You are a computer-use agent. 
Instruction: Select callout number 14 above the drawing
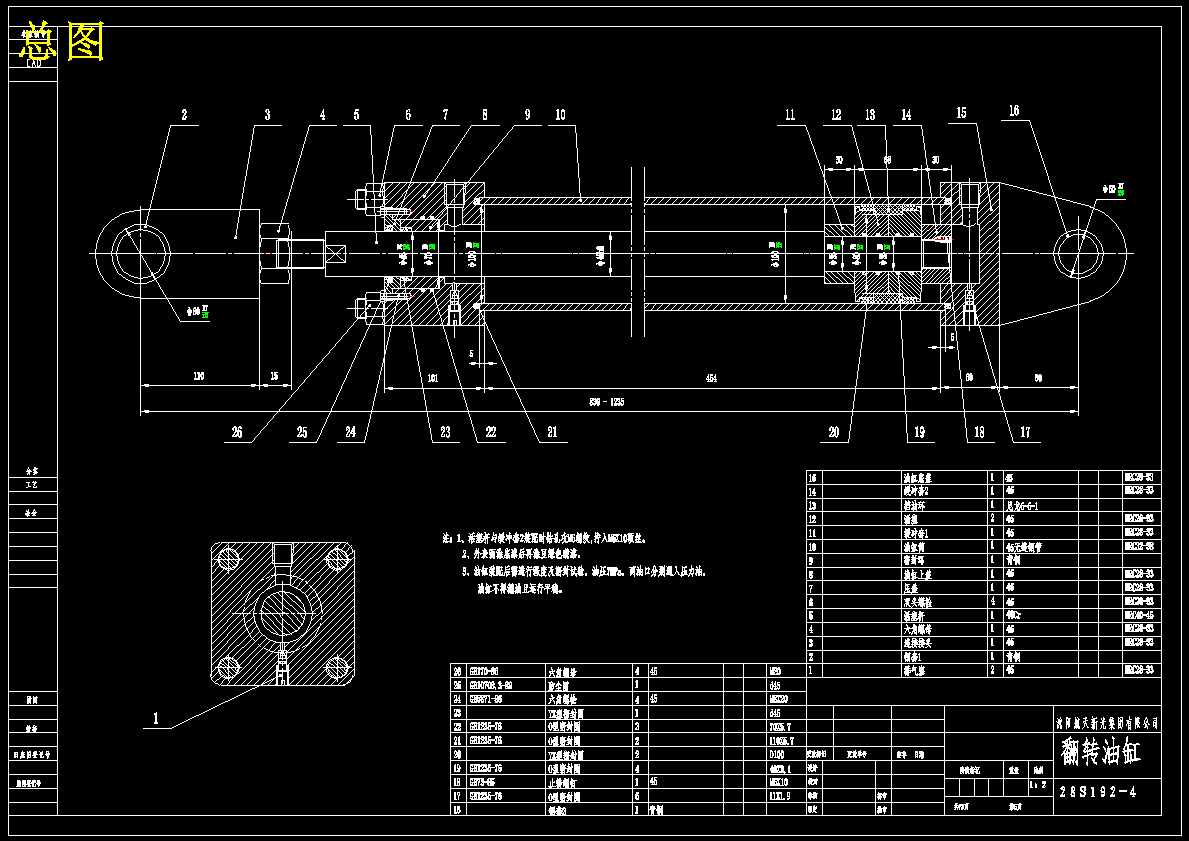click(x=906, y=115)
